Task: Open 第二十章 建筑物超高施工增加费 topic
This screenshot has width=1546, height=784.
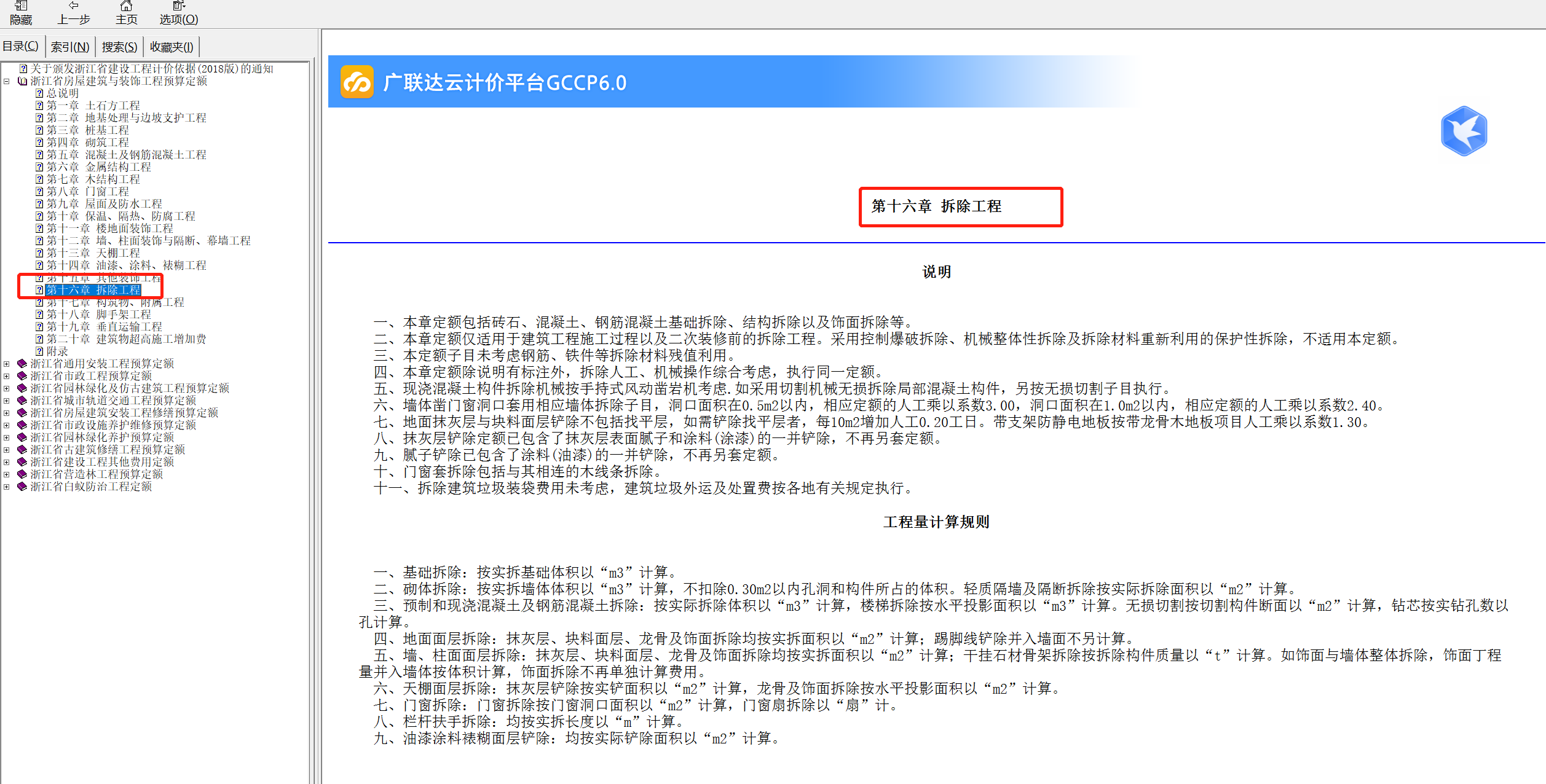Action: 127,339
